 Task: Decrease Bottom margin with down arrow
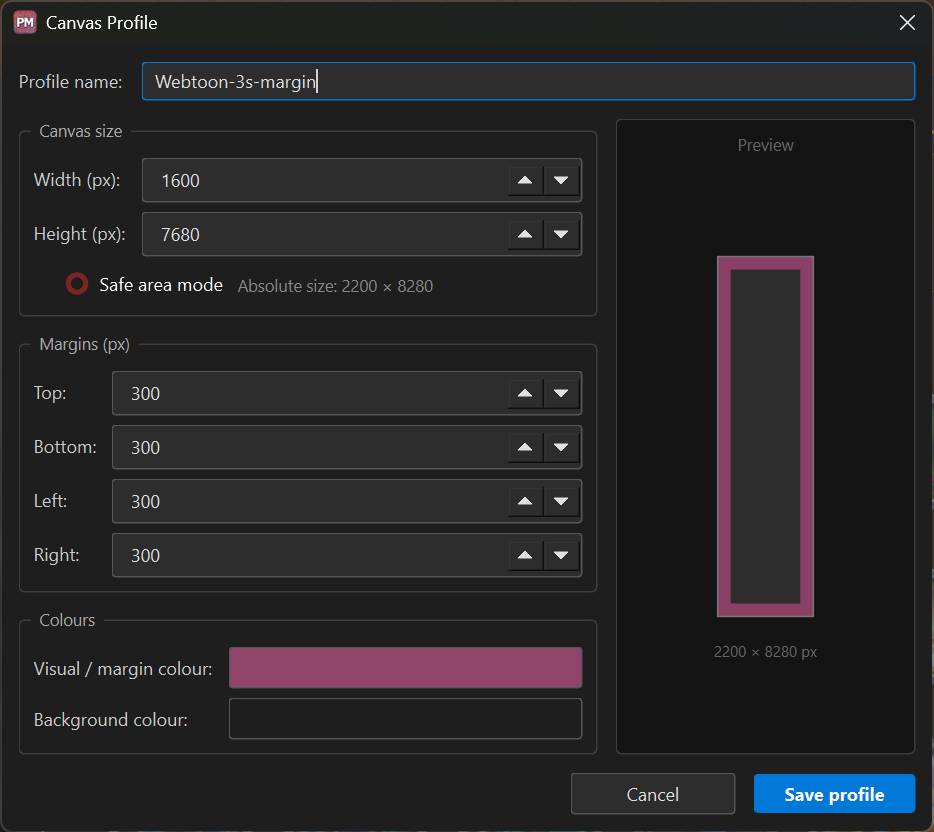click(x=561, y=447)
